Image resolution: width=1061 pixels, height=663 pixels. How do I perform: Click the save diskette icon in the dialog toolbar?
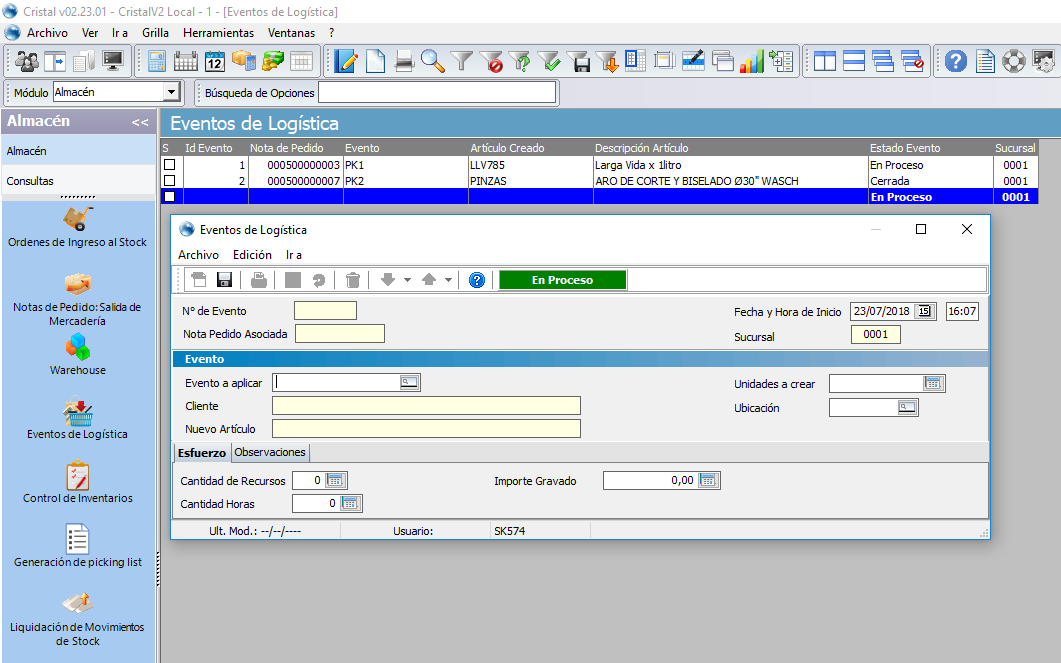(x=224, y=280)
